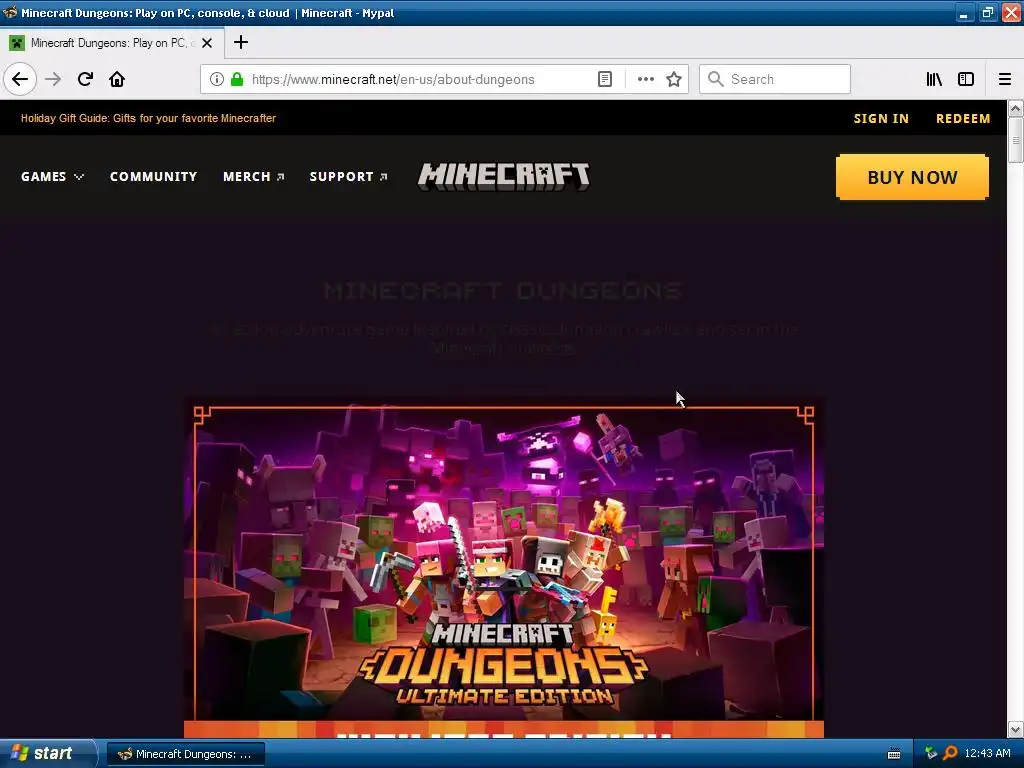Open the COMMUNITY menu item
Image resolution: width=1024 pixels, height=768 pixels.
click(x=153, y=176)
